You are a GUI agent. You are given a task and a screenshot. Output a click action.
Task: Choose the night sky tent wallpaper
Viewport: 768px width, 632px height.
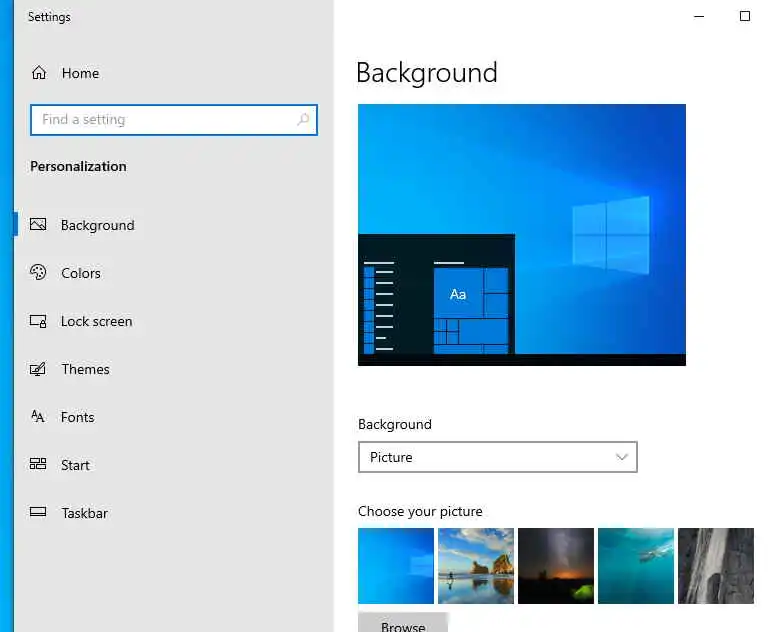pyautogui.click(x=556, y=566)
